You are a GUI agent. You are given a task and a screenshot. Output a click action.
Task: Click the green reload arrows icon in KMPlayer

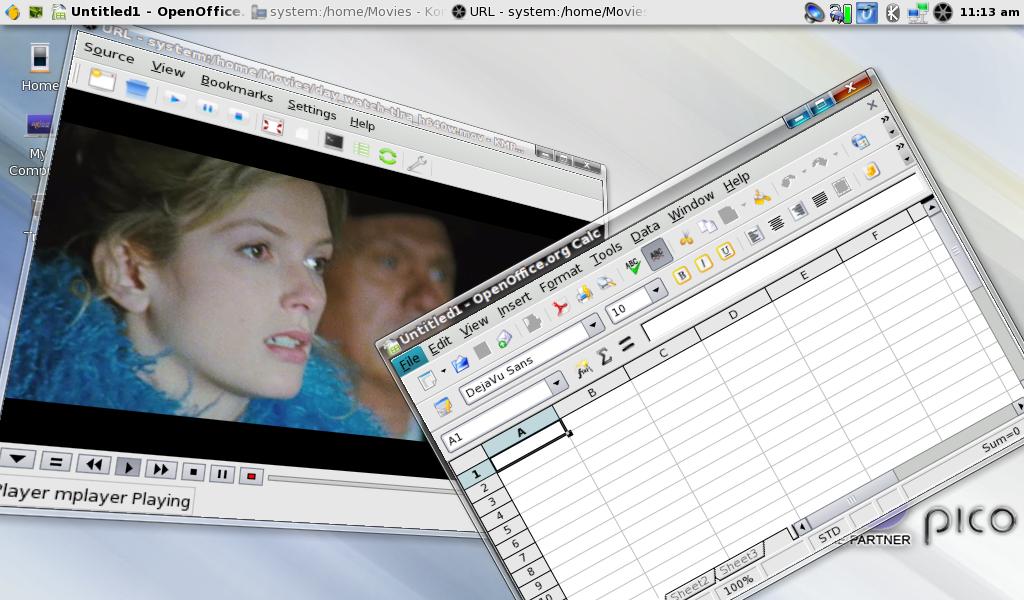point(388,155)
